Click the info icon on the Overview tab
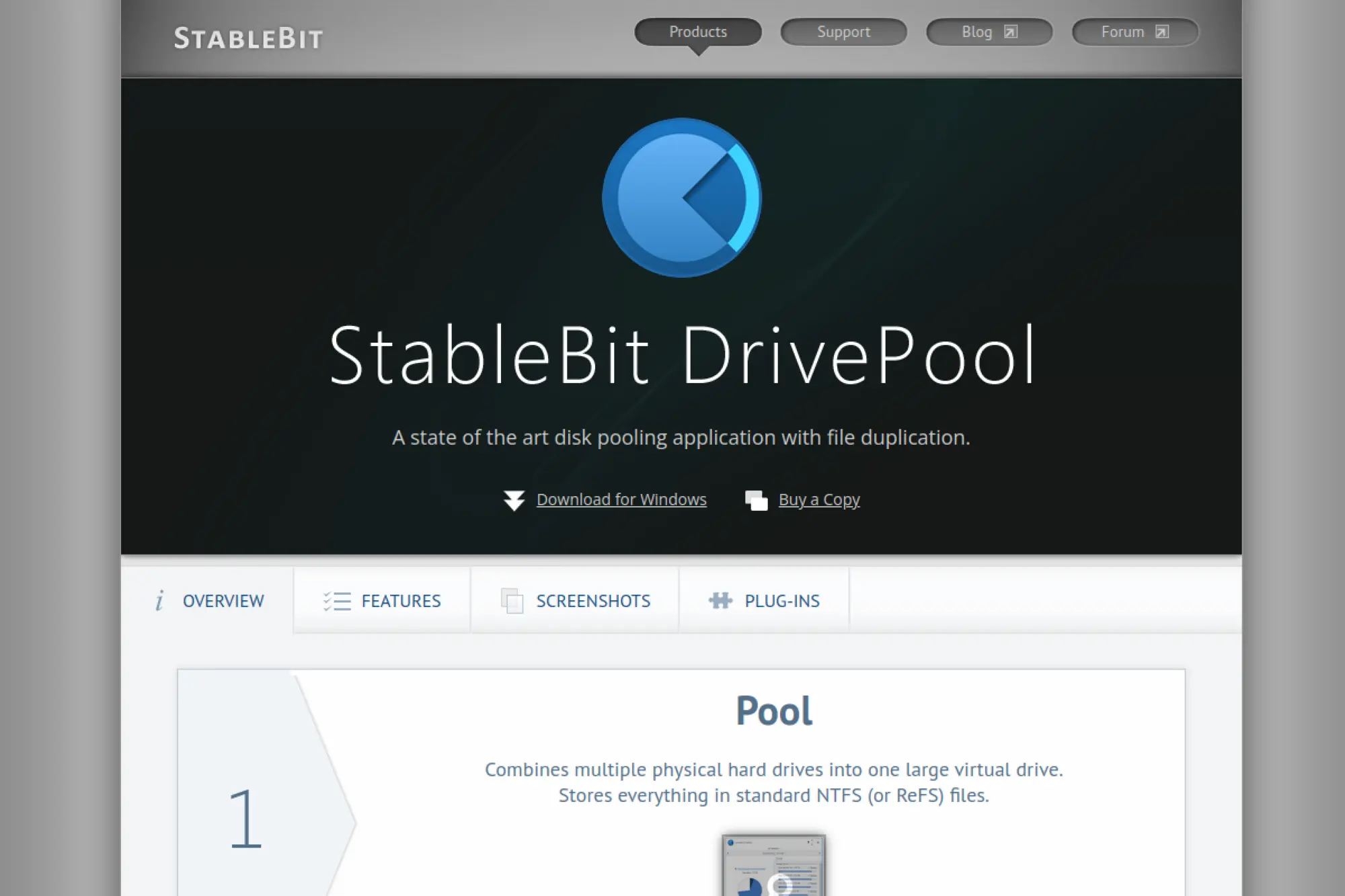 159,600
